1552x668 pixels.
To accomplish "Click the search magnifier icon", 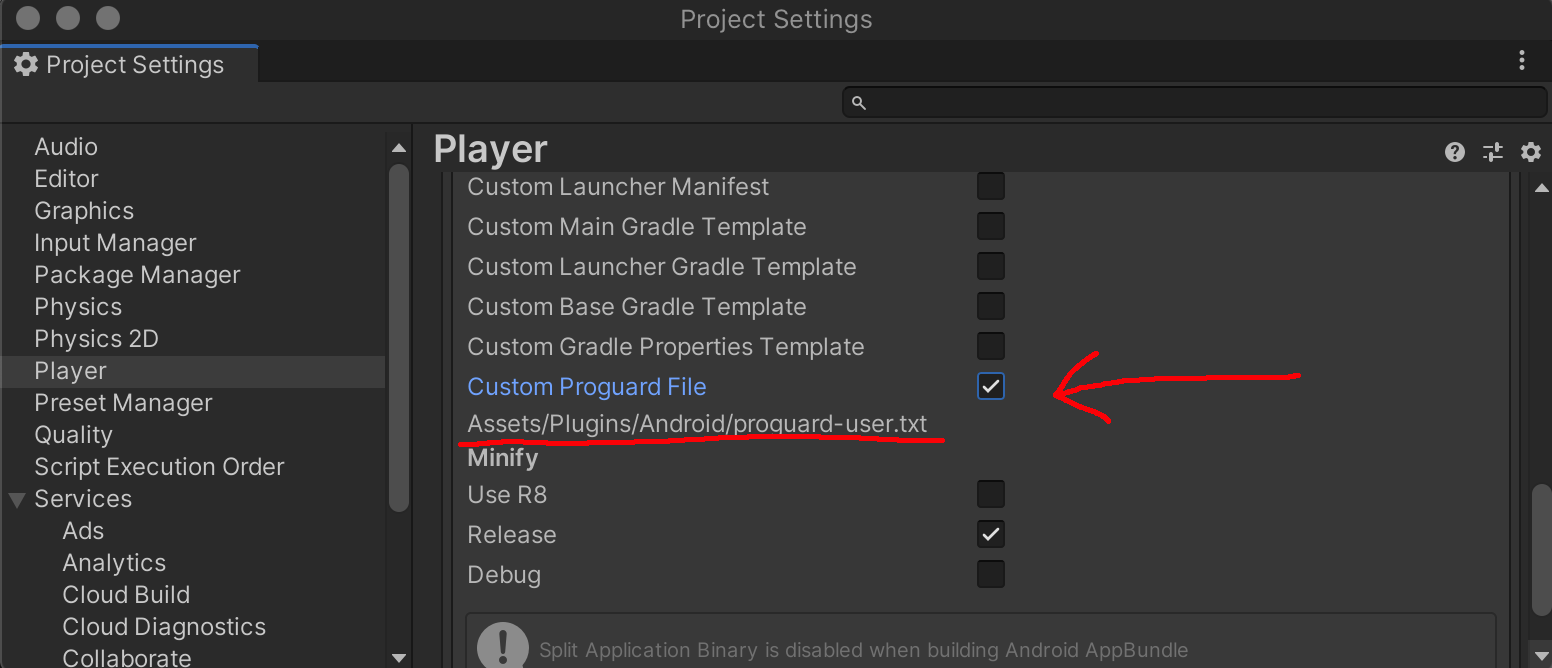I will [858, 103].
